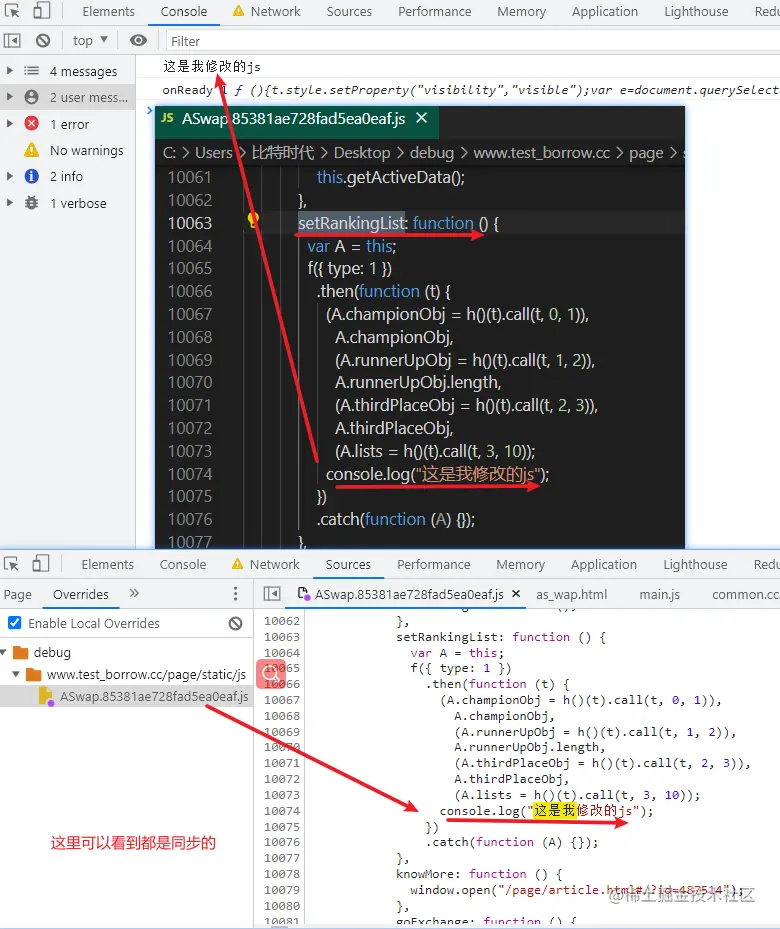
Task: Click the onReady console log entry
Action: pos(458,89)
